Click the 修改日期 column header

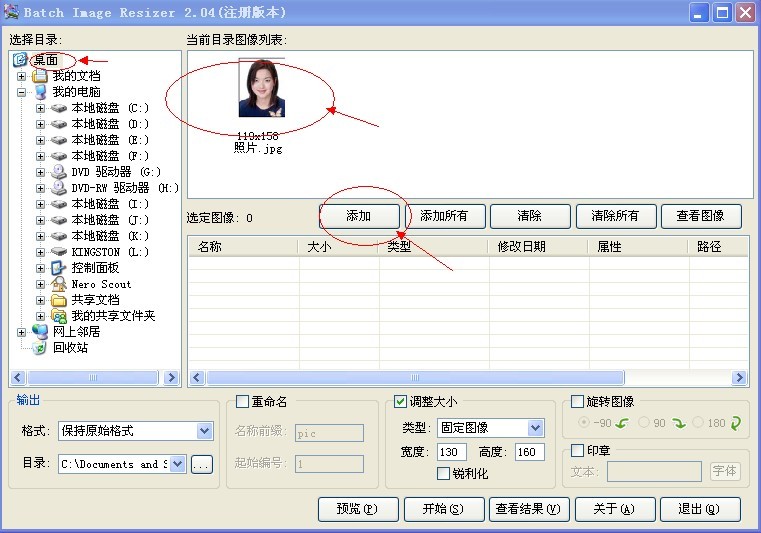click(536, 246)
